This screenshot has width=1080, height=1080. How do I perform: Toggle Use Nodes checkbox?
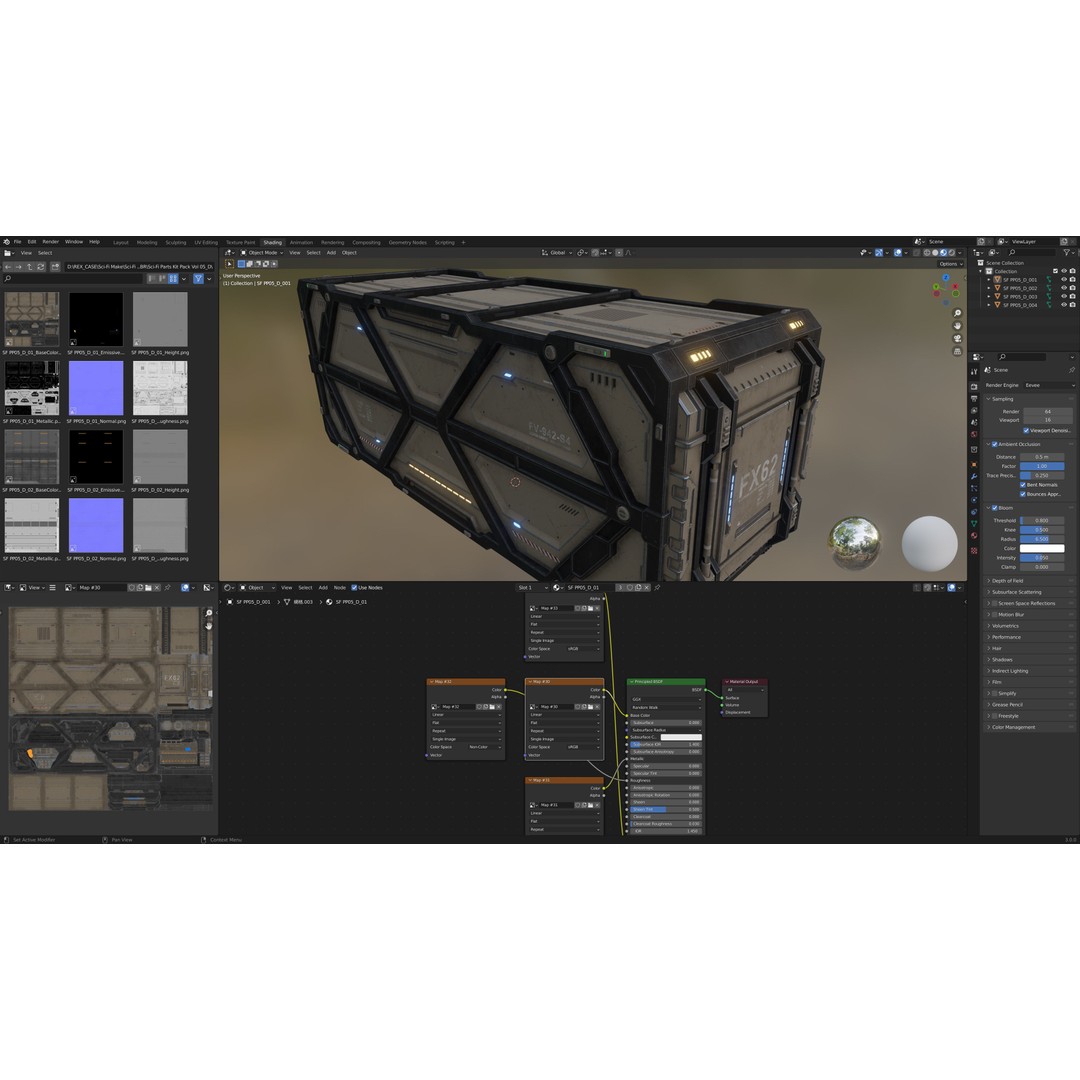click(354, 588)
